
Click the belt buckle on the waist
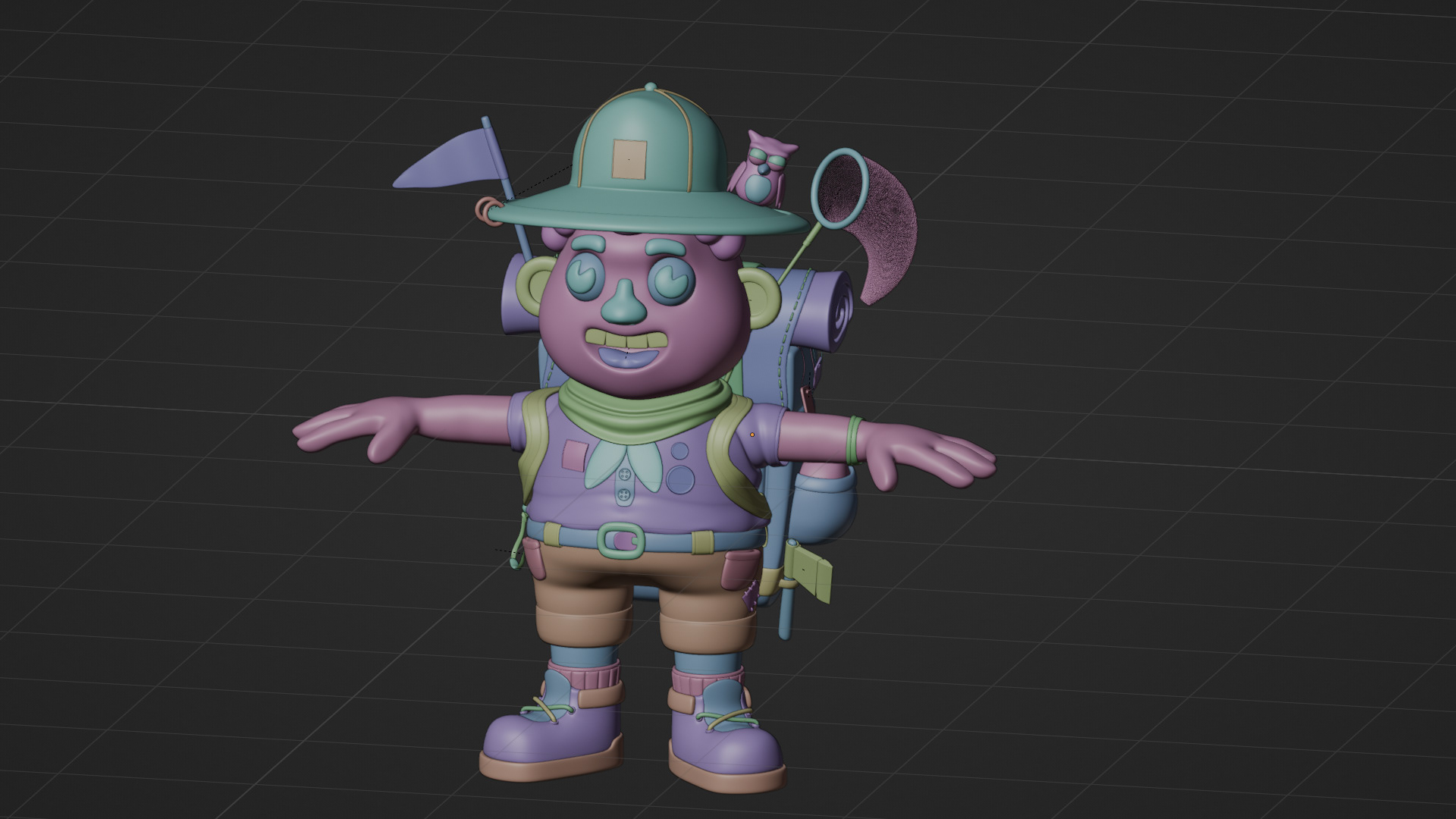(620, 541)
